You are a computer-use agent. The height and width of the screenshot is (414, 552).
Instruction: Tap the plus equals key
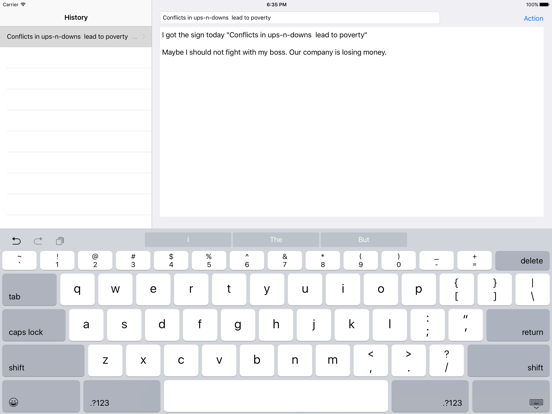[x=475, y=261]
